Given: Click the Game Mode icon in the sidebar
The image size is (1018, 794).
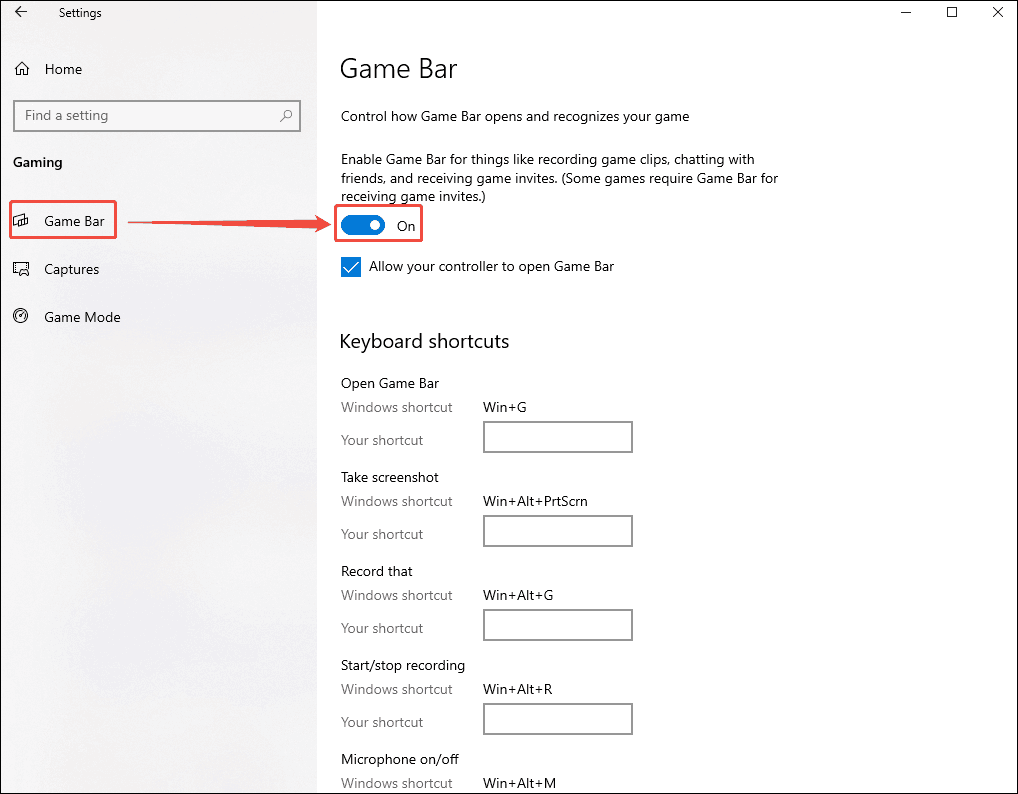Looking at the screenshot, I should click(21, 316).
